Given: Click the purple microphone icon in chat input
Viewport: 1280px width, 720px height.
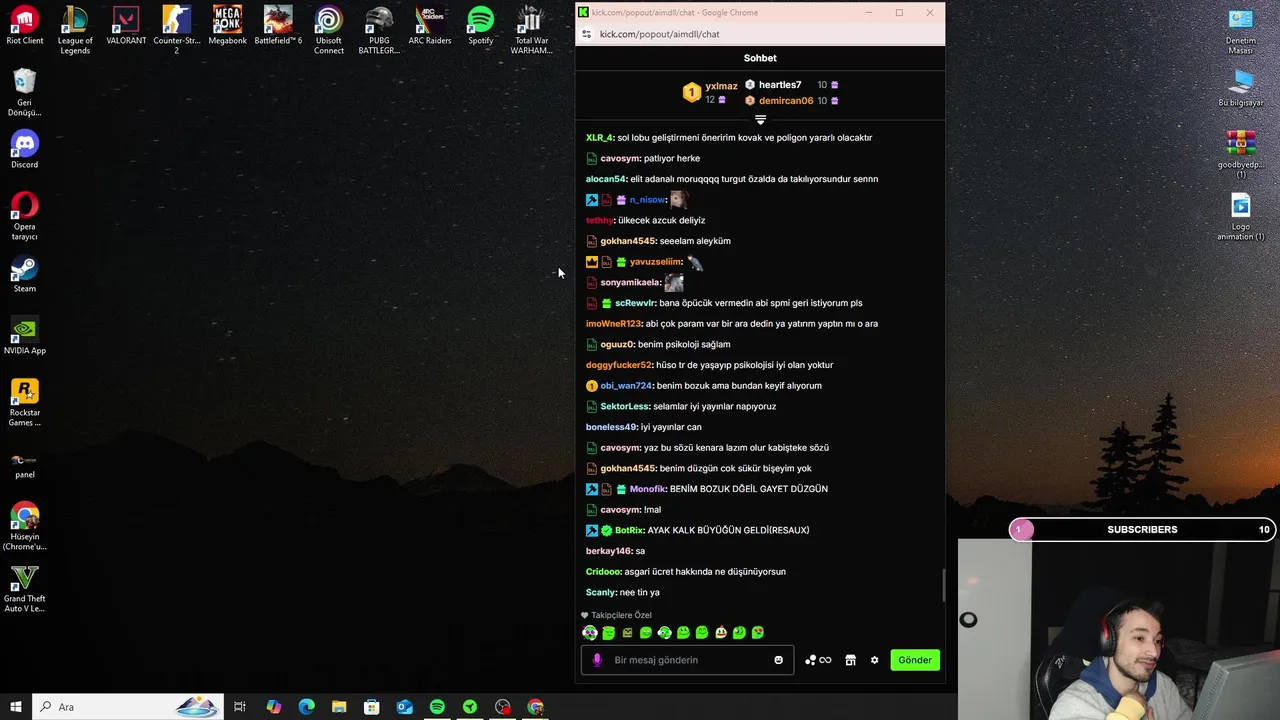Looking at the screenshot, I should coord(597,660).
